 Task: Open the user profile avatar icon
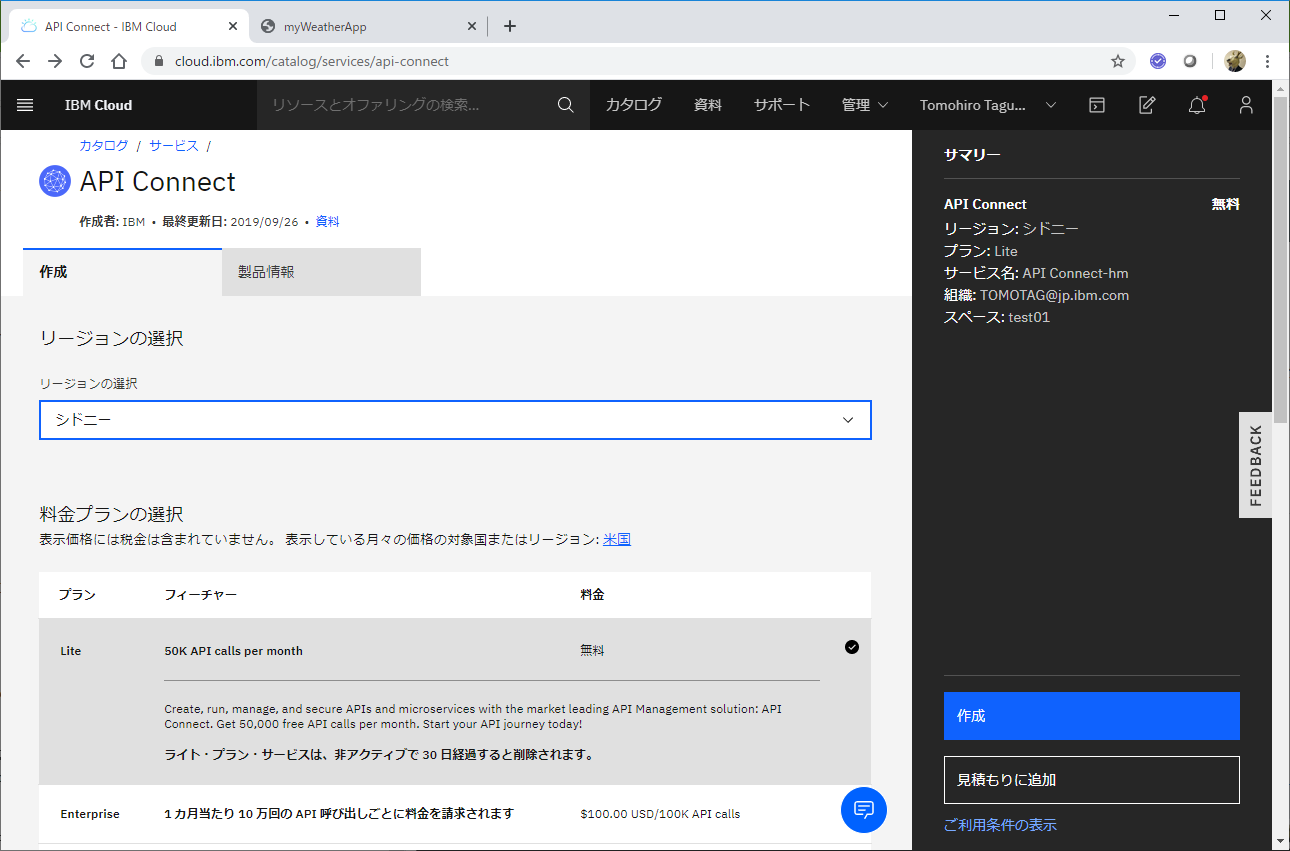(x=1246, y=105)
